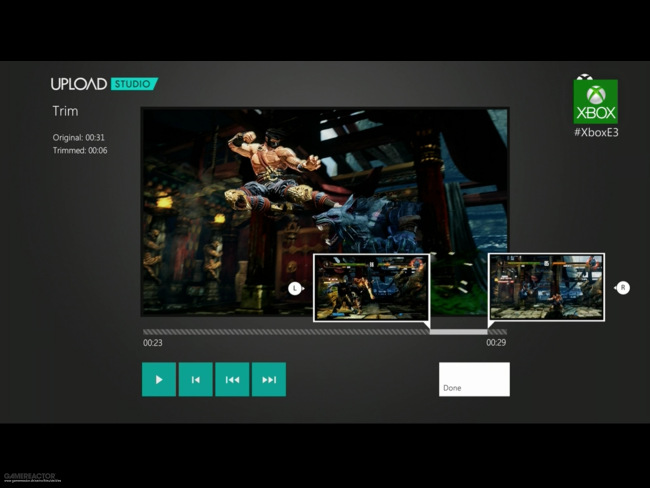The image size is (650, 488).
Task: Click the Trim heading
Action: click(65, 111)
